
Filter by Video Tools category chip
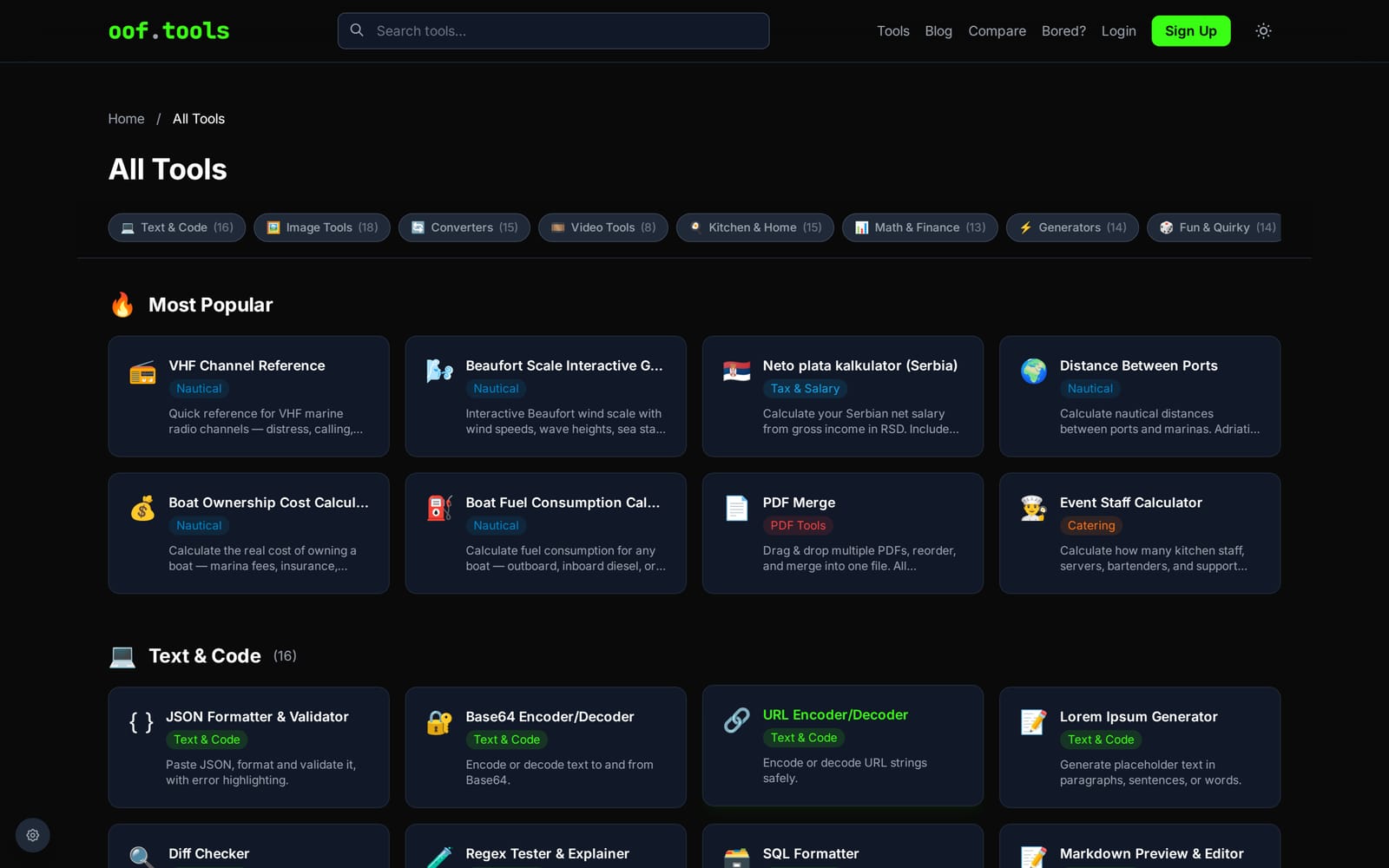602,227
